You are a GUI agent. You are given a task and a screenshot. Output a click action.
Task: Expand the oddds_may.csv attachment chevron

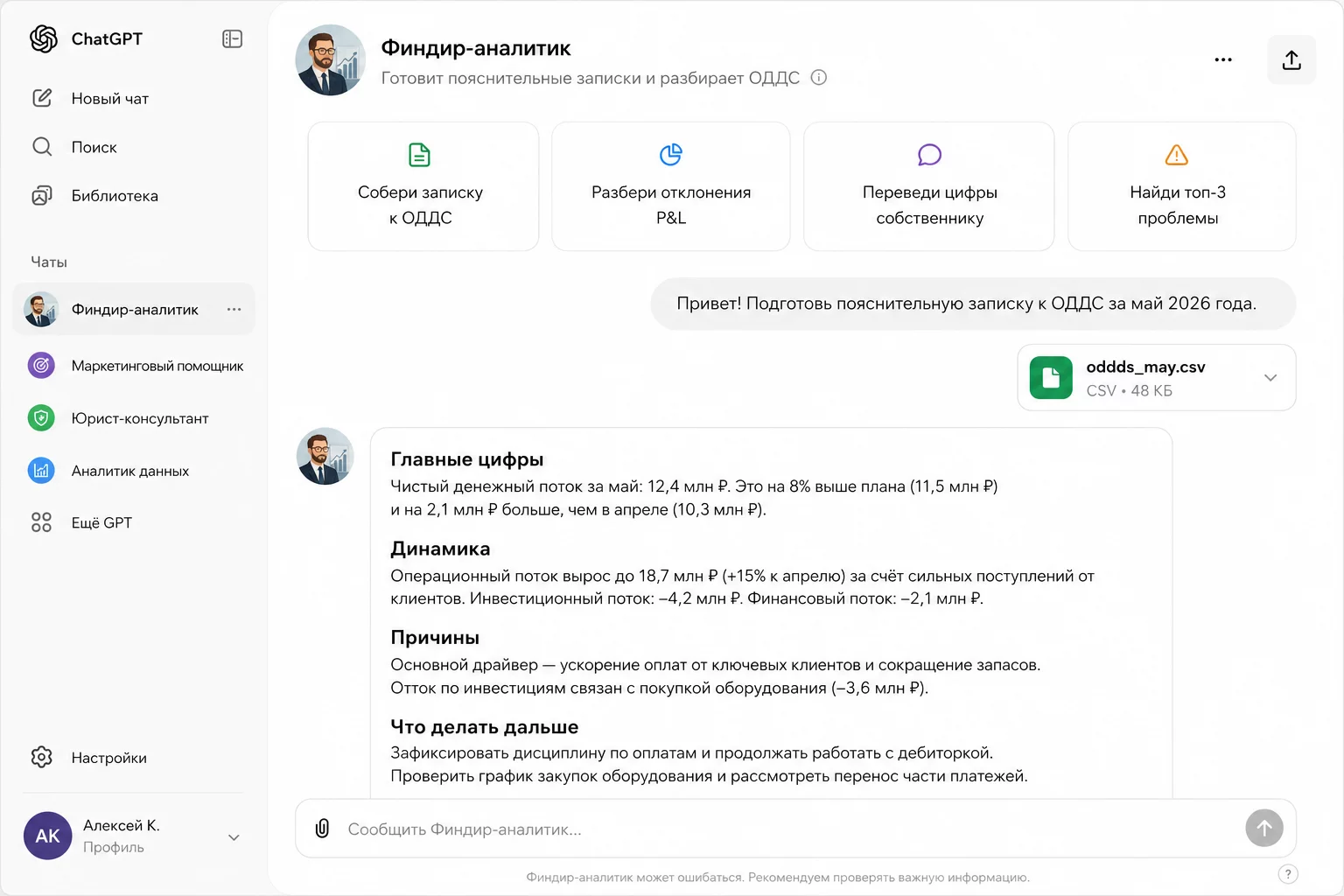pyautogui.click(x=1270, y=377)
